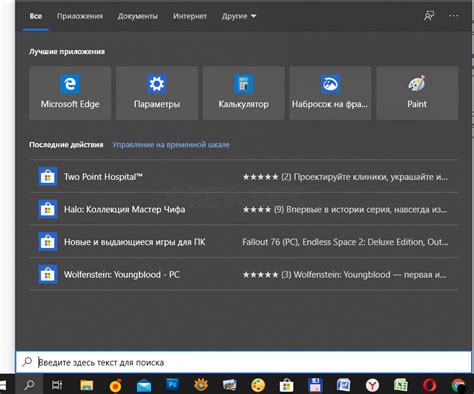Switch to the Приложения tab
This screenshot has height=394, width=474.
(x=80, y=16)
